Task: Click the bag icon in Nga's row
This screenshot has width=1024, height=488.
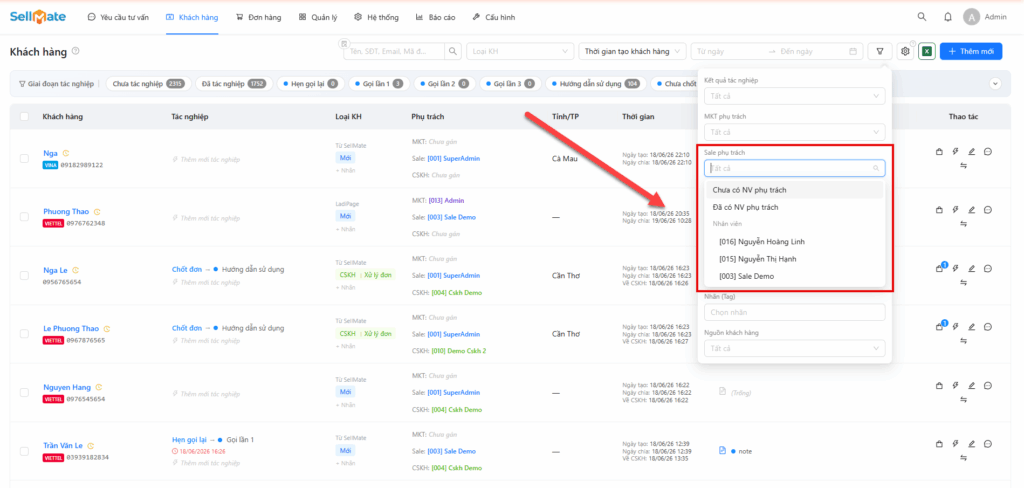Action: (x=939, y=152)
